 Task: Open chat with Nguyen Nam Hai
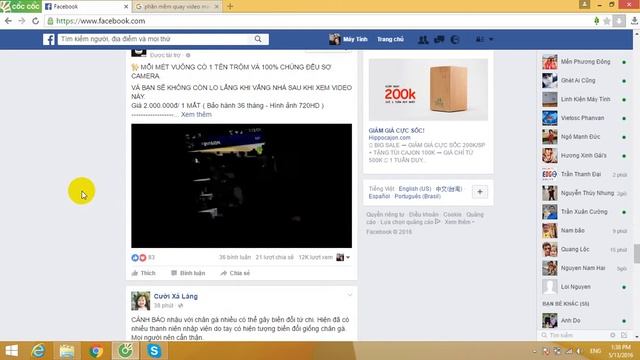585,269
